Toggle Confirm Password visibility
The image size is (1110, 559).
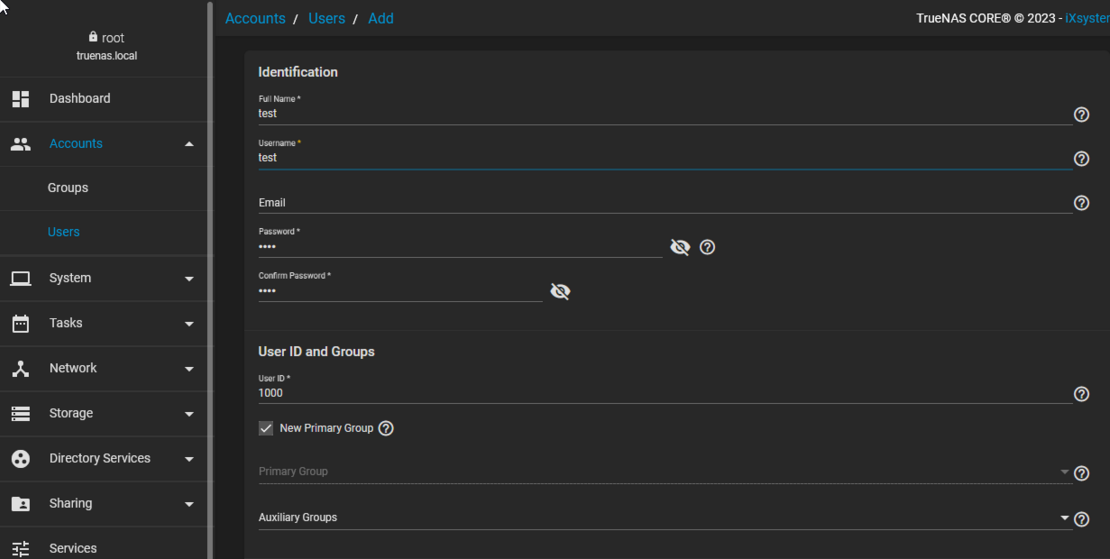tap(560, 292)
